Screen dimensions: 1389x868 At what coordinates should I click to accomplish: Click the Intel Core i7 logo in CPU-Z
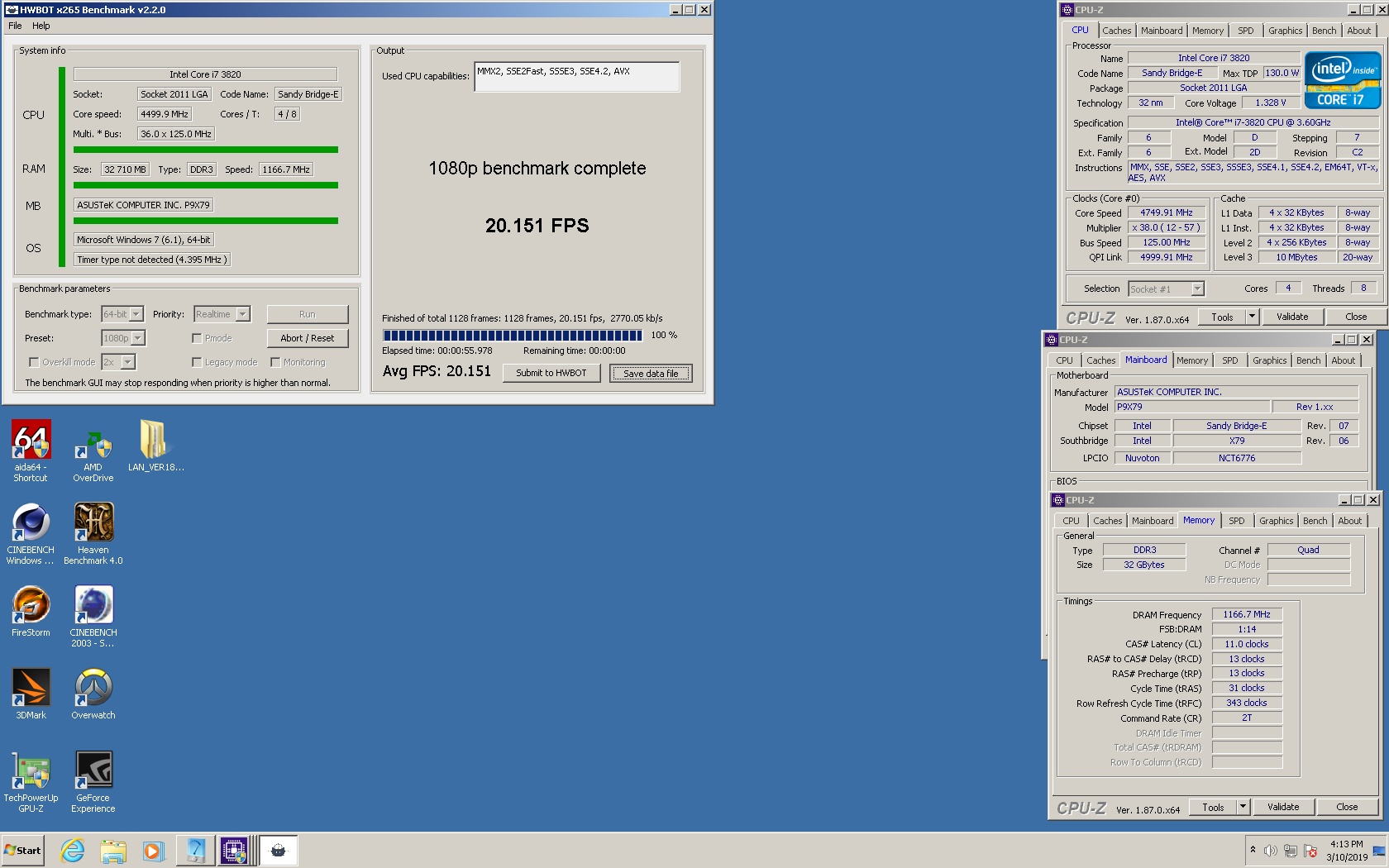click(1343, 79)
